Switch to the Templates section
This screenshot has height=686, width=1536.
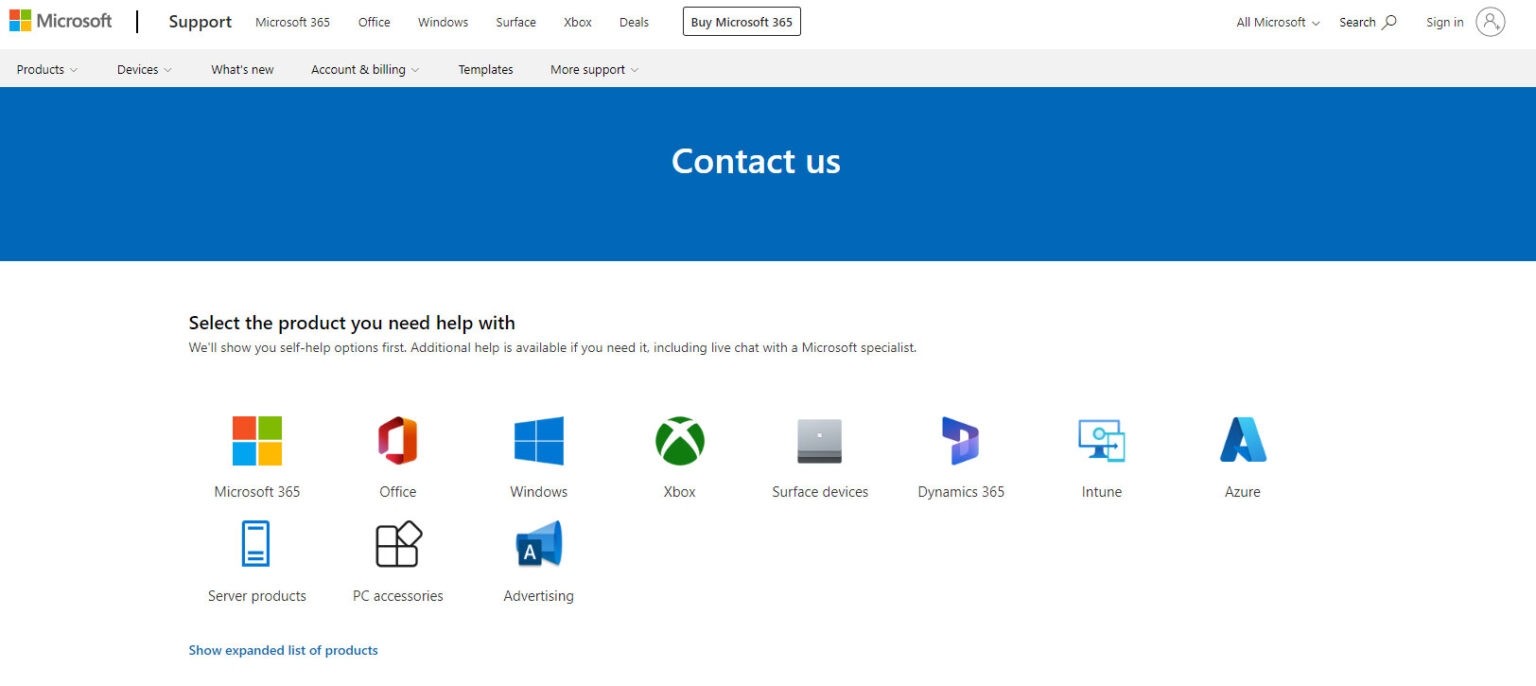pos(485,69)
